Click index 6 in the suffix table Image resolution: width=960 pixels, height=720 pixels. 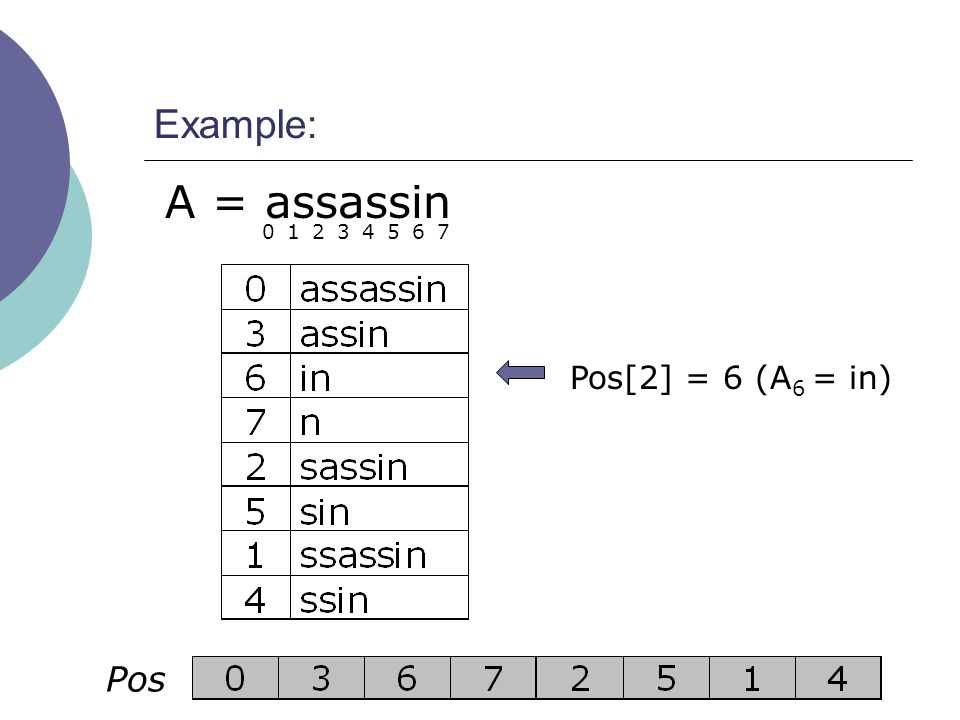(256, 376)
